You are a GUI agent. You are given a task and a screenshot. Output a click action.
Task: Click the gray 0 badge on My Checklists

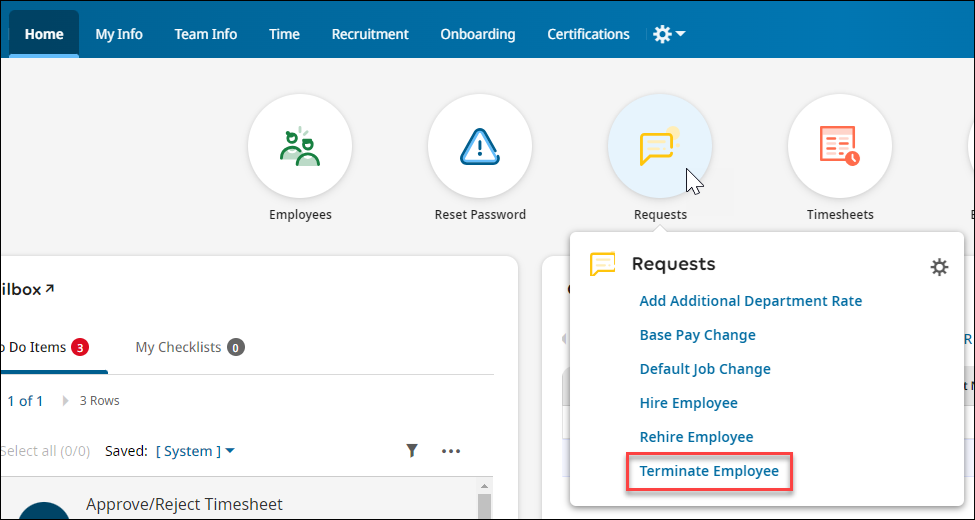point(236,347)
